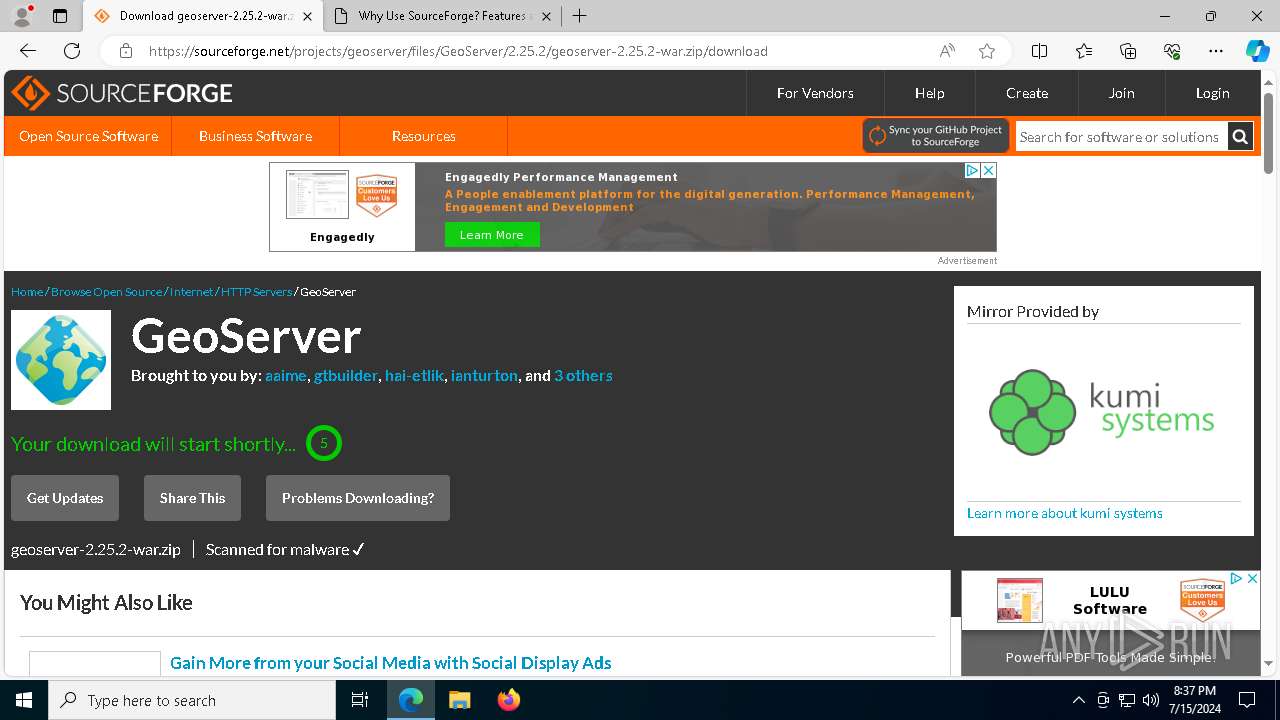Open the Create menu
The height and width of the screenshot is (720, 1280).
point(1027,93)
